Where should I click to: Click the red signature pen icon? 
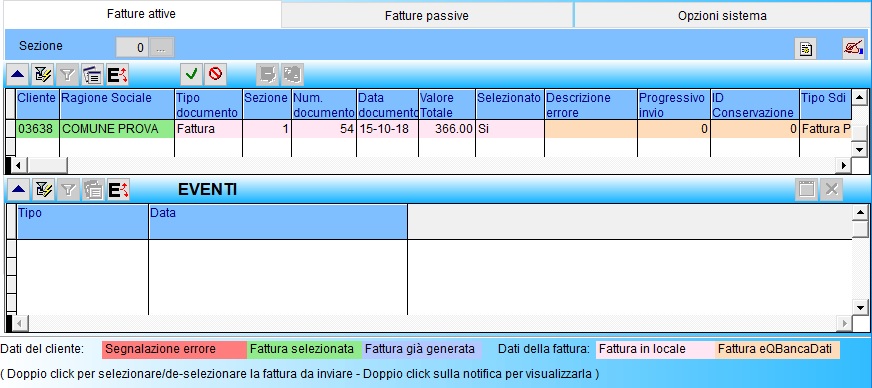[x=853, y=48]
